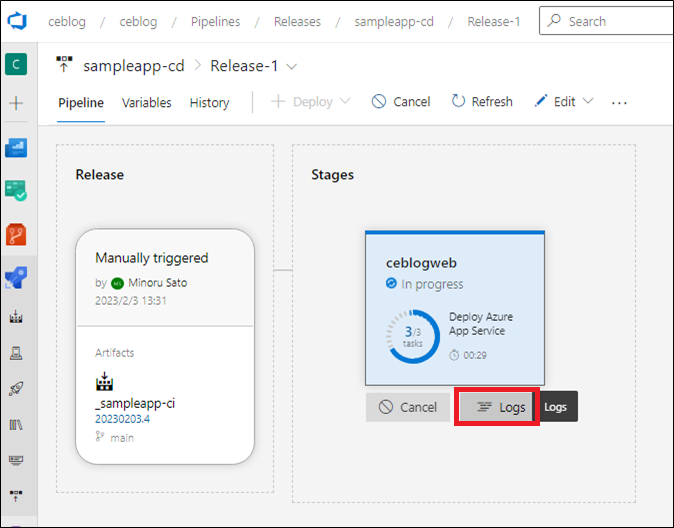This screenshot has width=674, height=528.
Task: Open the ceblog project avatar tile
Action: pyautogui.click(x=16, y=64)
